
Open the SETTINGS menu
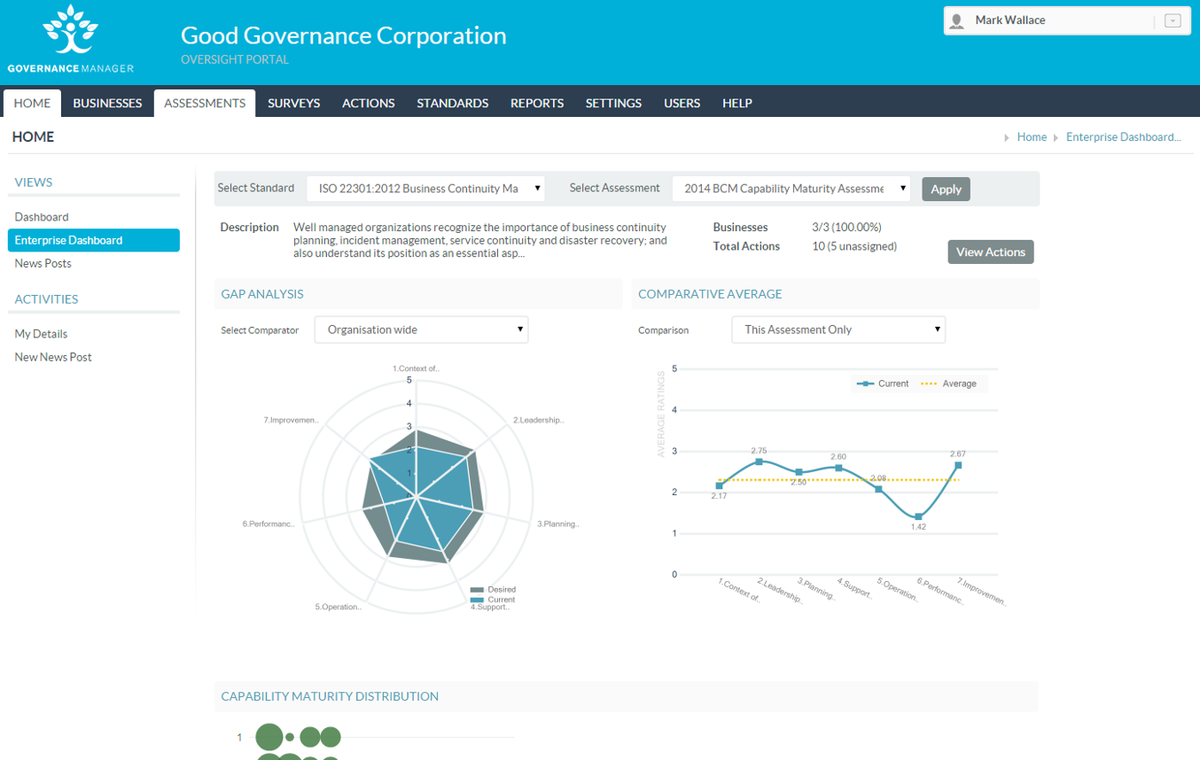[x=613, y=103]
